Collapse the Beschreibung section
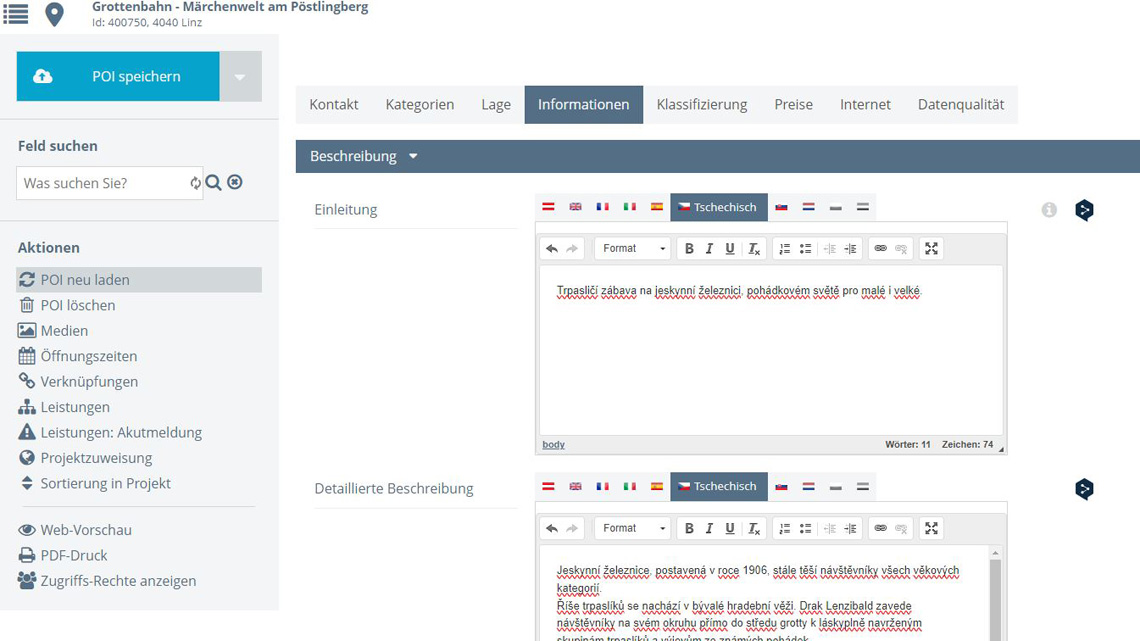Image resolution: width=1140 pixels, height=641 pixels. (x=413, y=156)
